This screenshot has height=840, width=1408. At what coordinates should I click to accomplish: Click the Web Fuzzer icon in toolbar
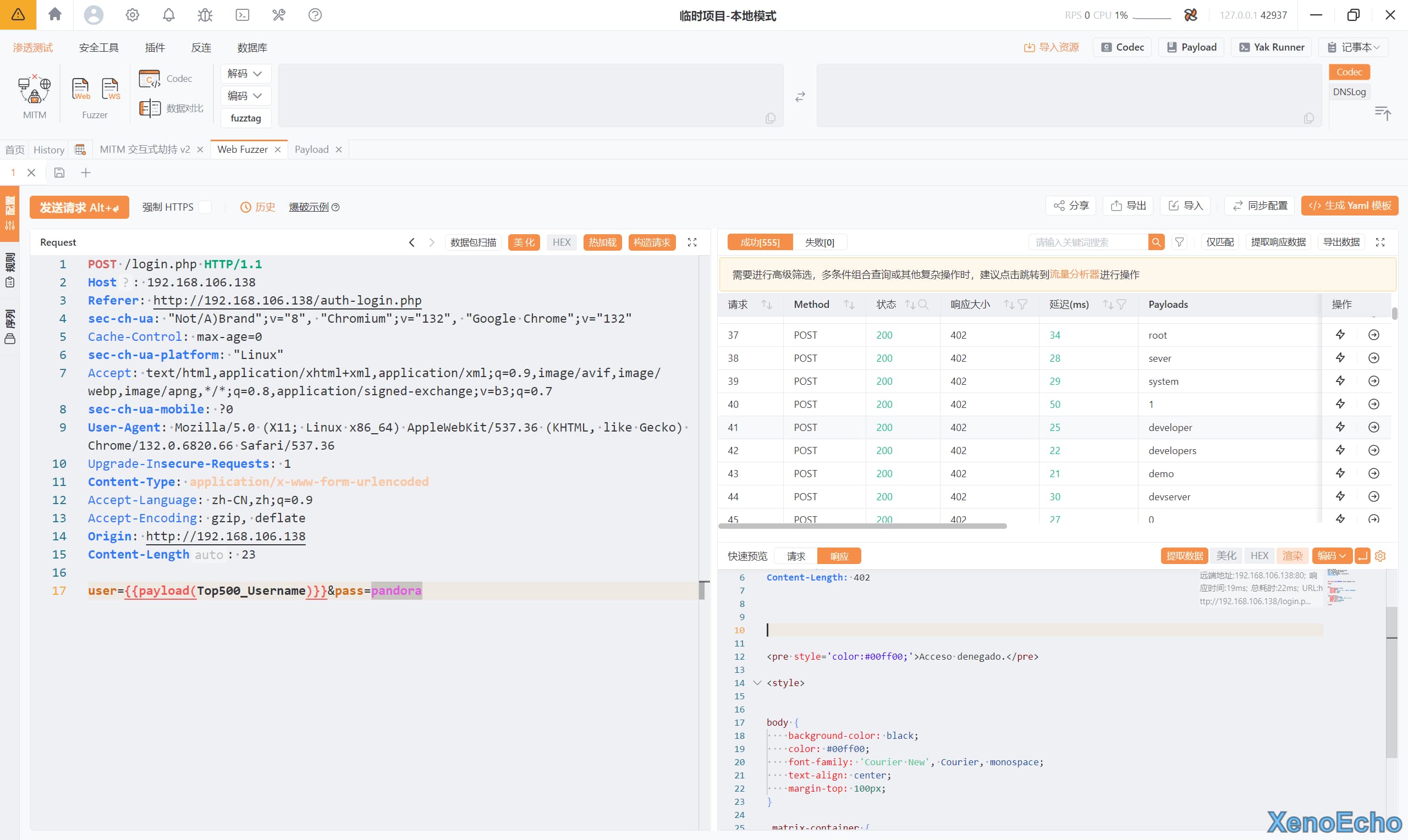click(x=80, y=90)
